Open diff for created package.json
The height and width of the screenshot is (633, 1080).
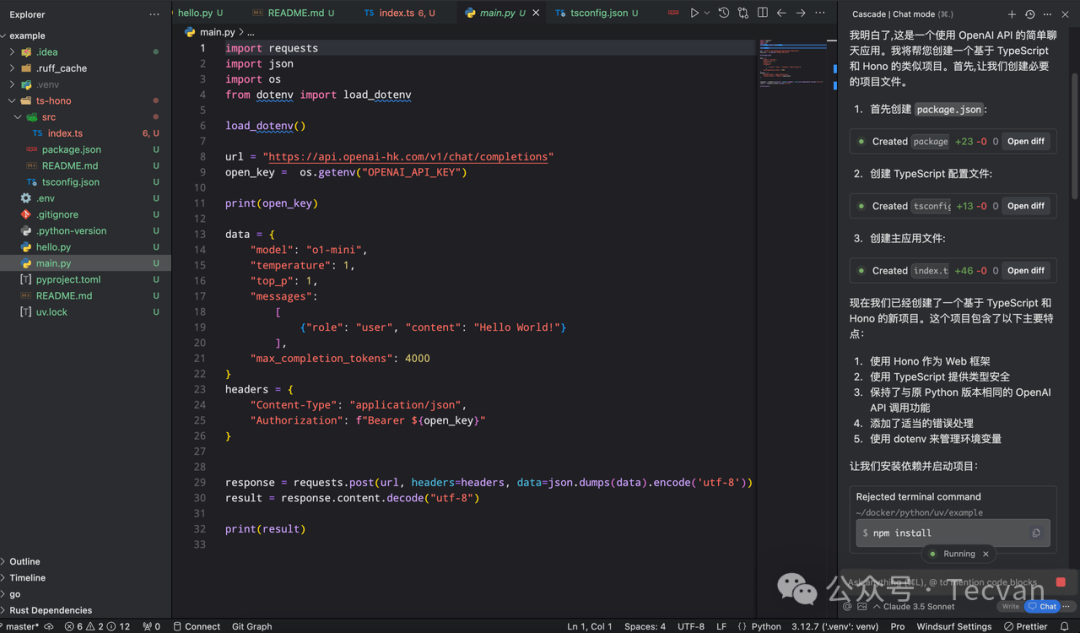[x=1025, y=141]
